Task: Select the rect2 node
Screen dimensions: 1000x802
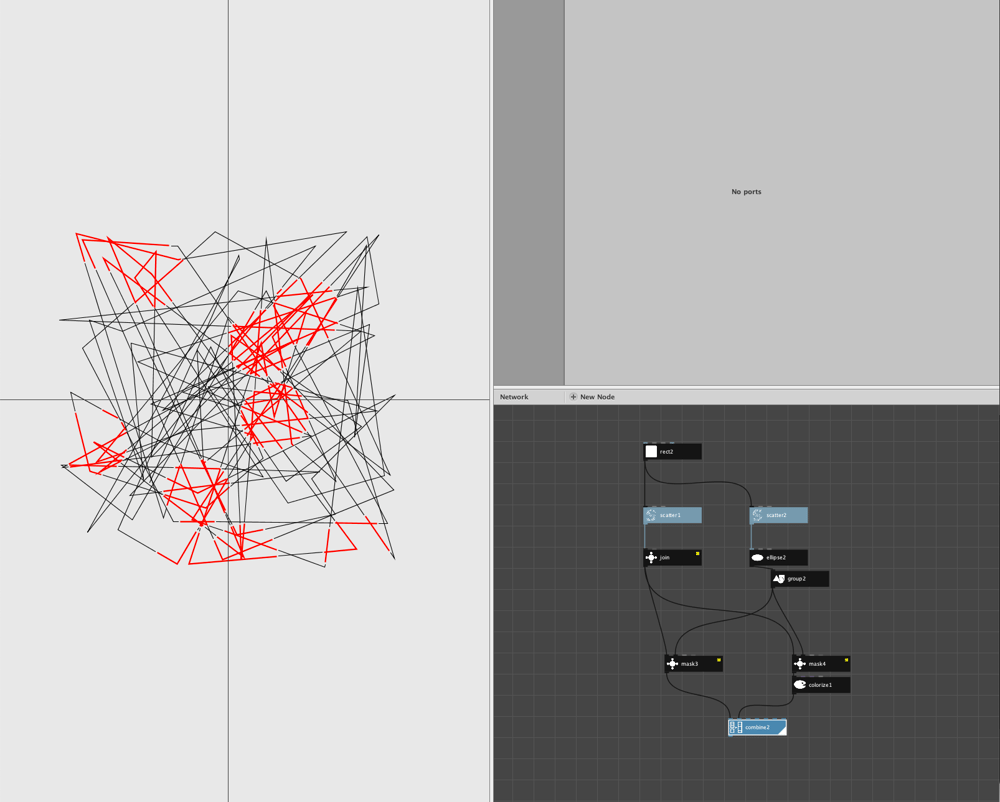Action: (672, 451)
